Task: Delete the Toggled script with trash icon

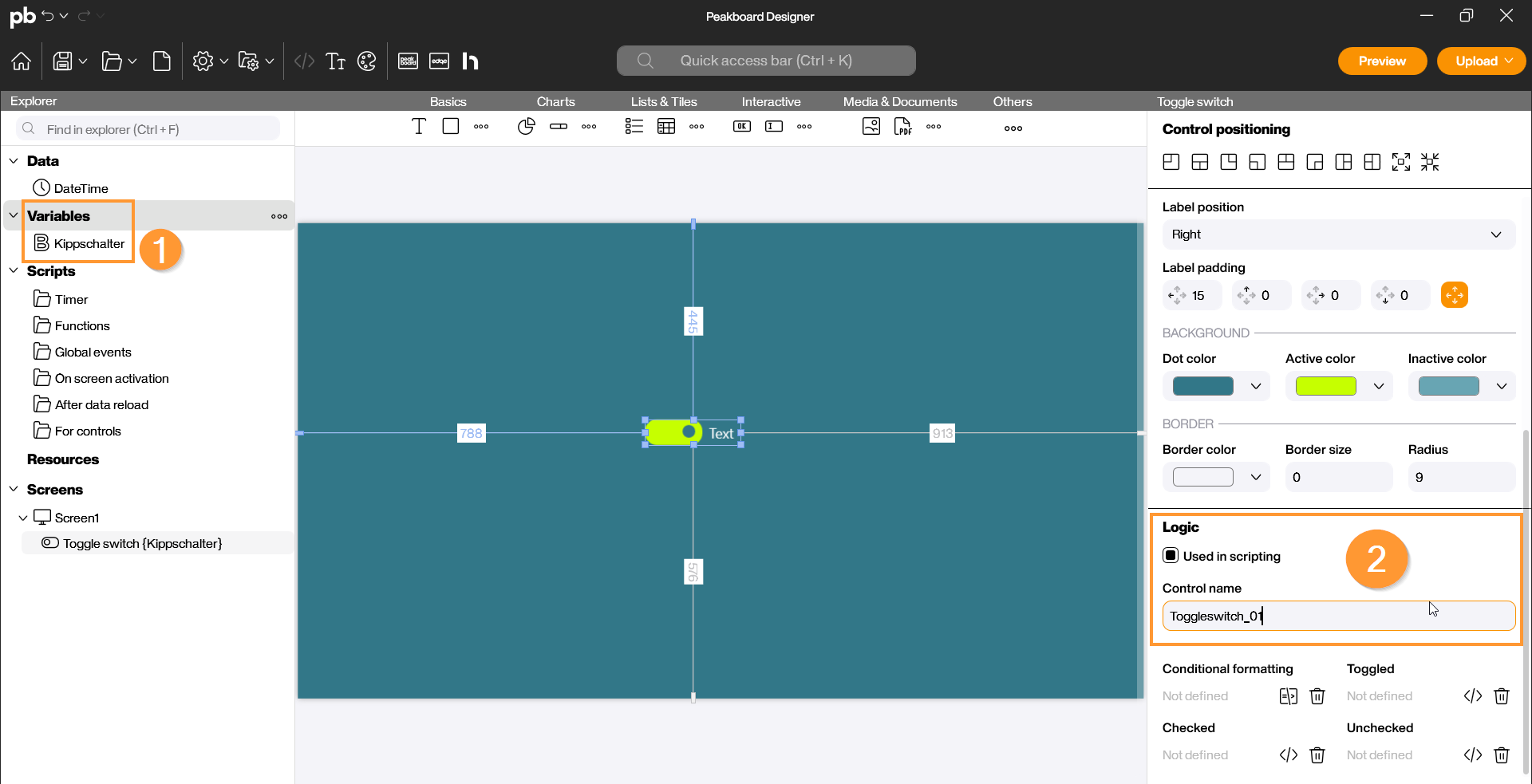Action: (1501, 696)
